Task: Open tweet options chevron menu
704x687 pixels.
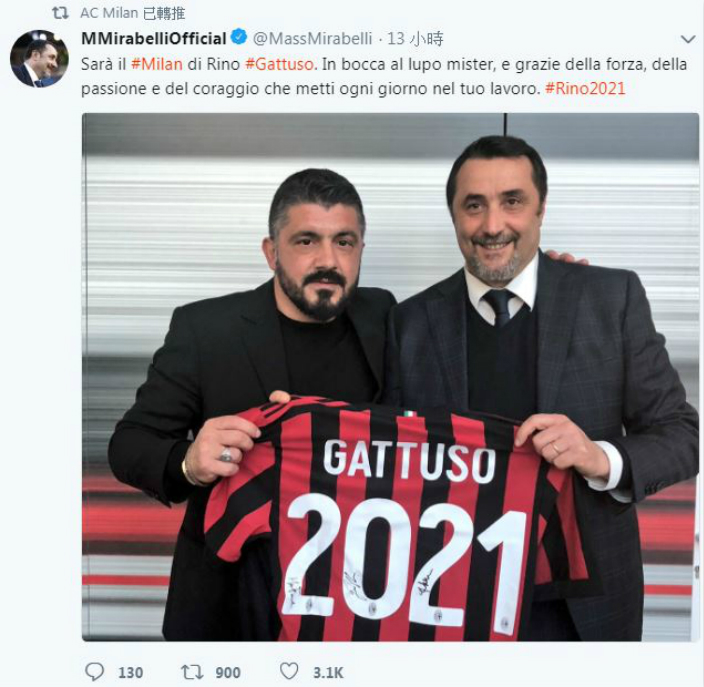Action: click(x=688, y=40)
